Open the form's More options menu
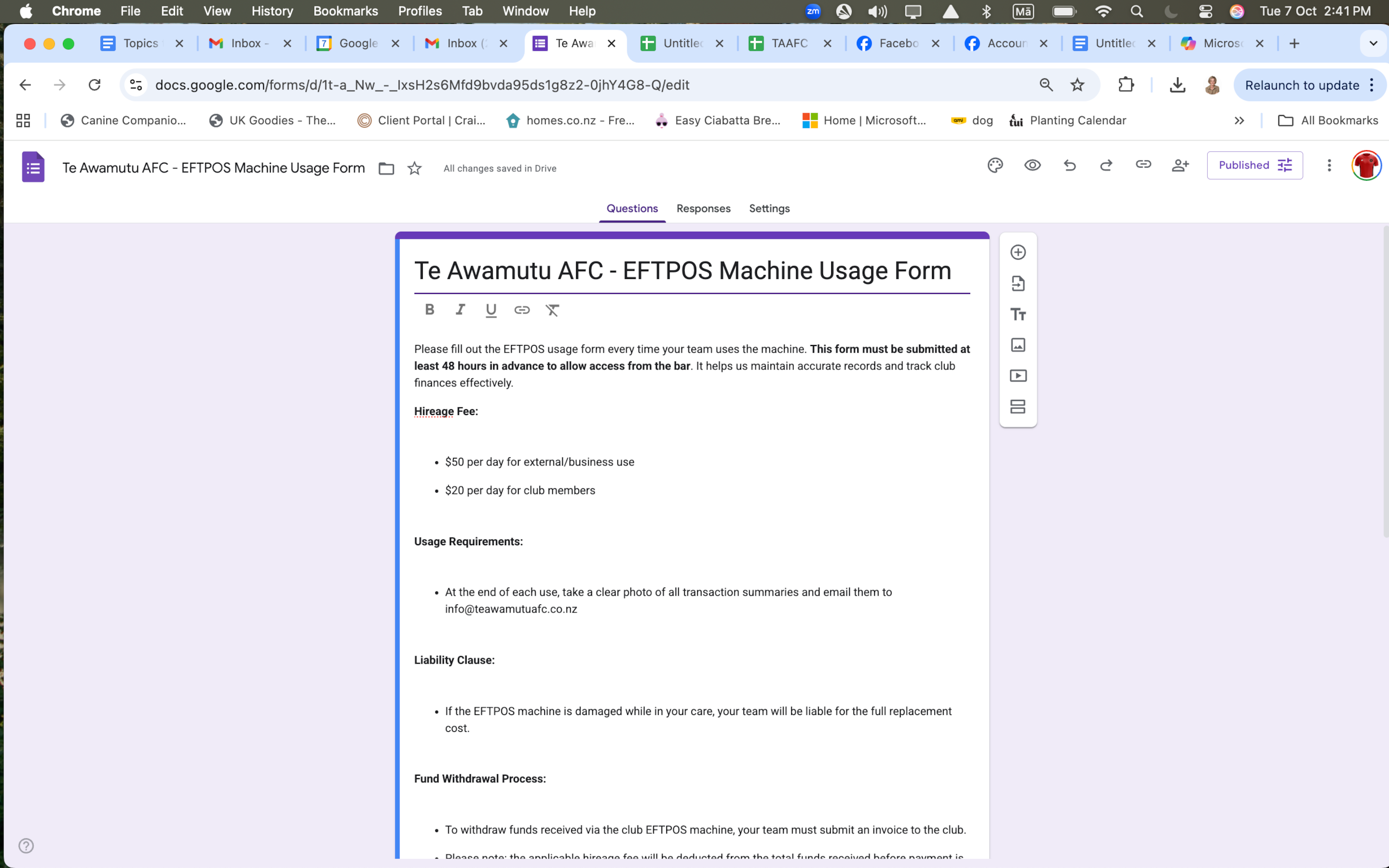This screenshot has height=868, width=1389. 1329,165
